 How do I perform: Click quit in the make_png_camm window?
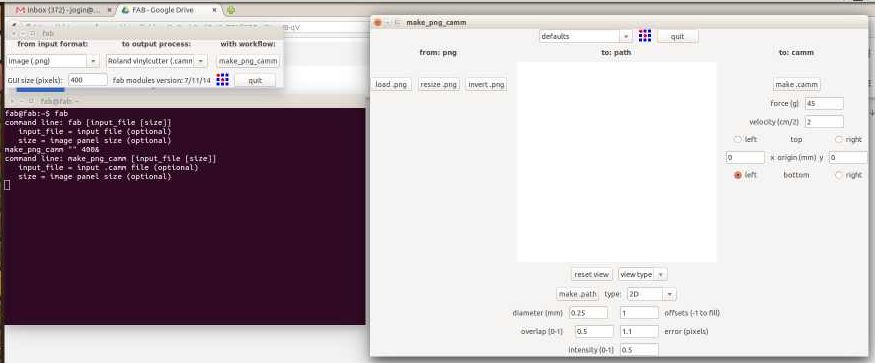point(677,36)
